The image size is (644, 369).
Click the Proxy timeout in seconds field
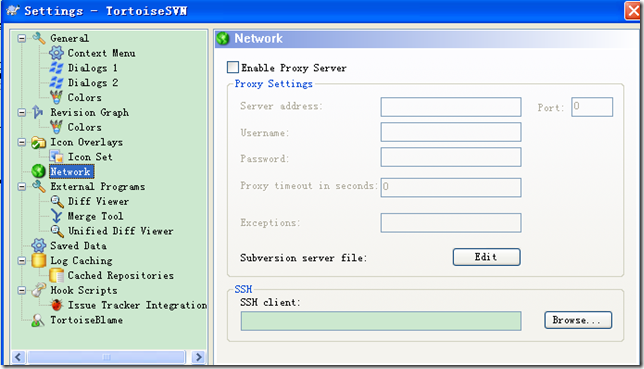tap(451, 187)
